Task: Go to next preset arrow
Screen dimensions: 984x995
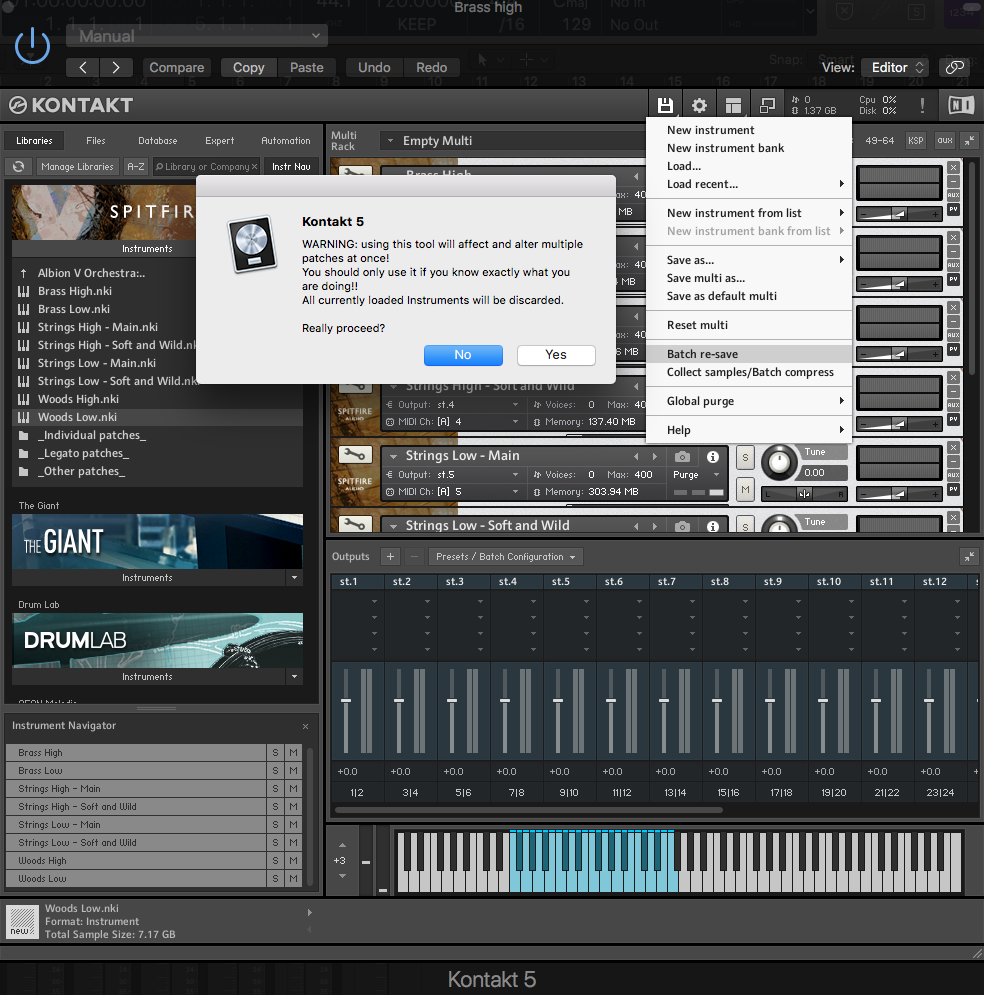Action: tap(115, 67)
